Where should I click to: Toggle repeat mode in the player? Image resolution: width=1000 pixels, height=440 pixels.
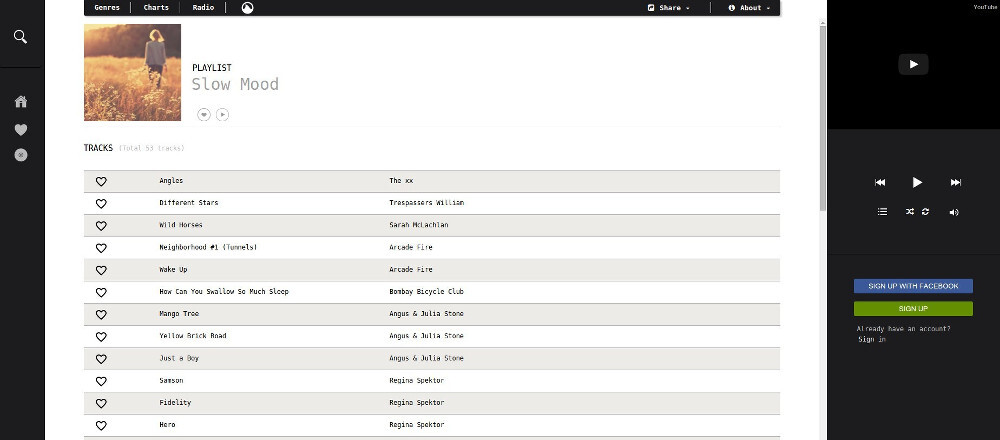[925, 212]
